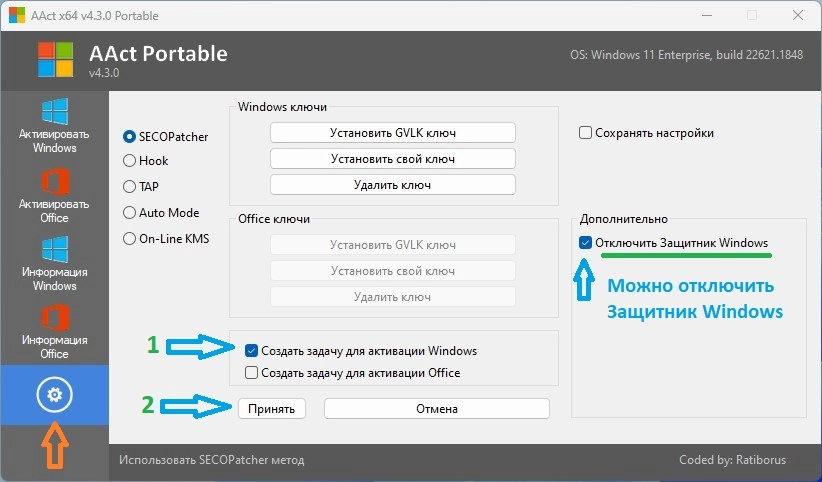
Task: Enable the Сохранять настройки checkbox
Action: [x=585, y=132]
